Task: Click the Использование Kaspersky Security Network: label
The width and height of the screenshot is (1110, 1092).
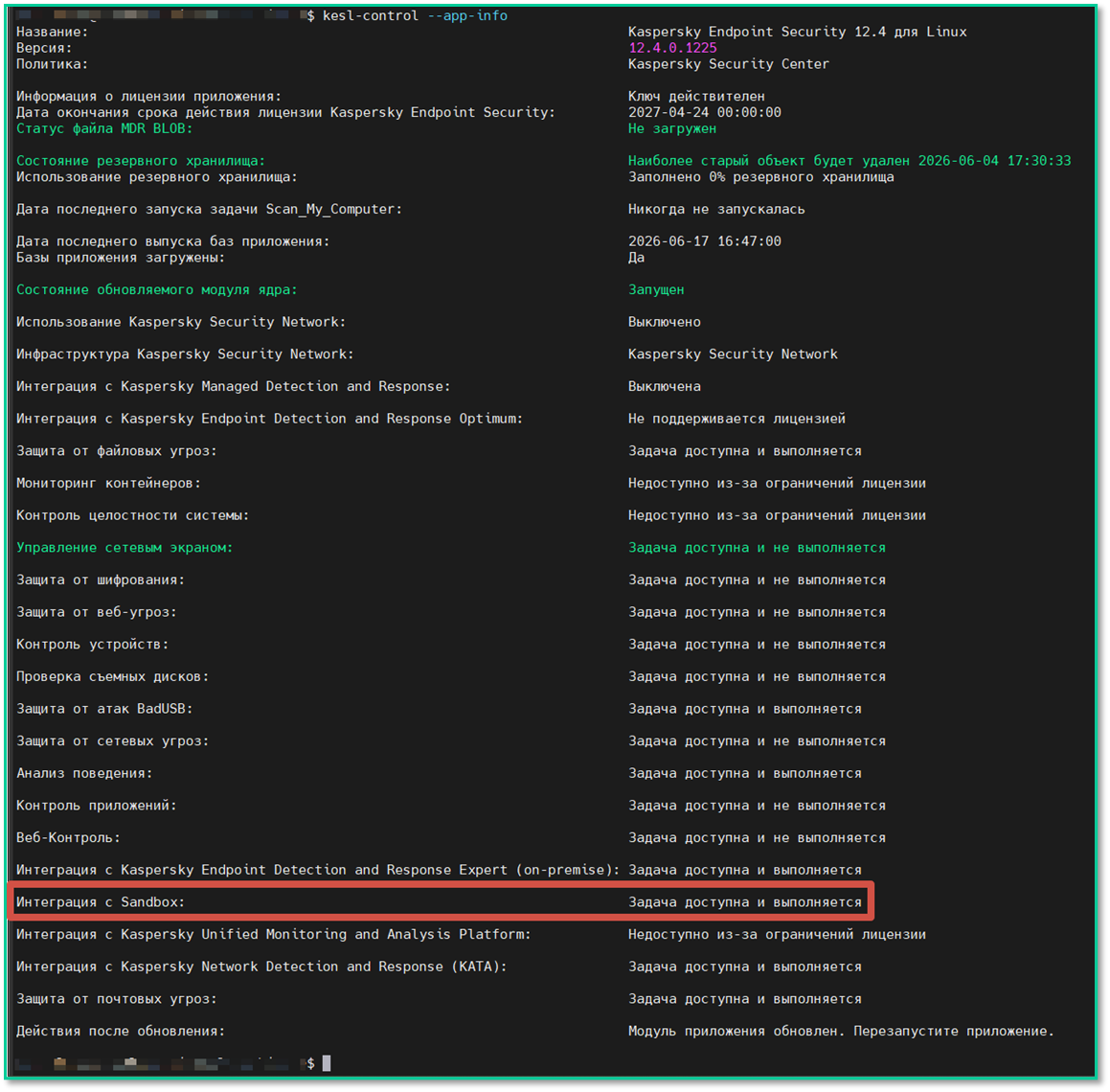Action: (x=181, y=322)
